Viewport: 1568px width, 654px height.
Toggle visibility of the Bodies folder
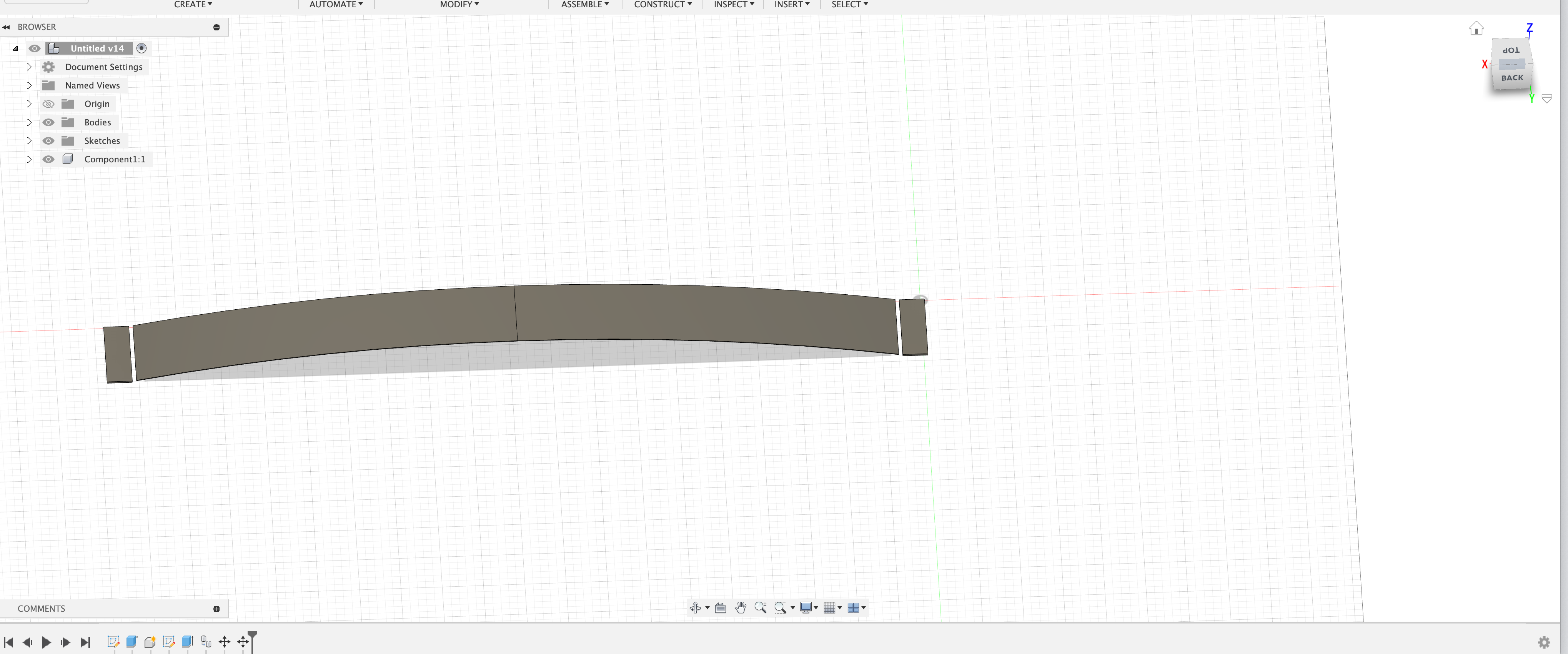(48, 122)
